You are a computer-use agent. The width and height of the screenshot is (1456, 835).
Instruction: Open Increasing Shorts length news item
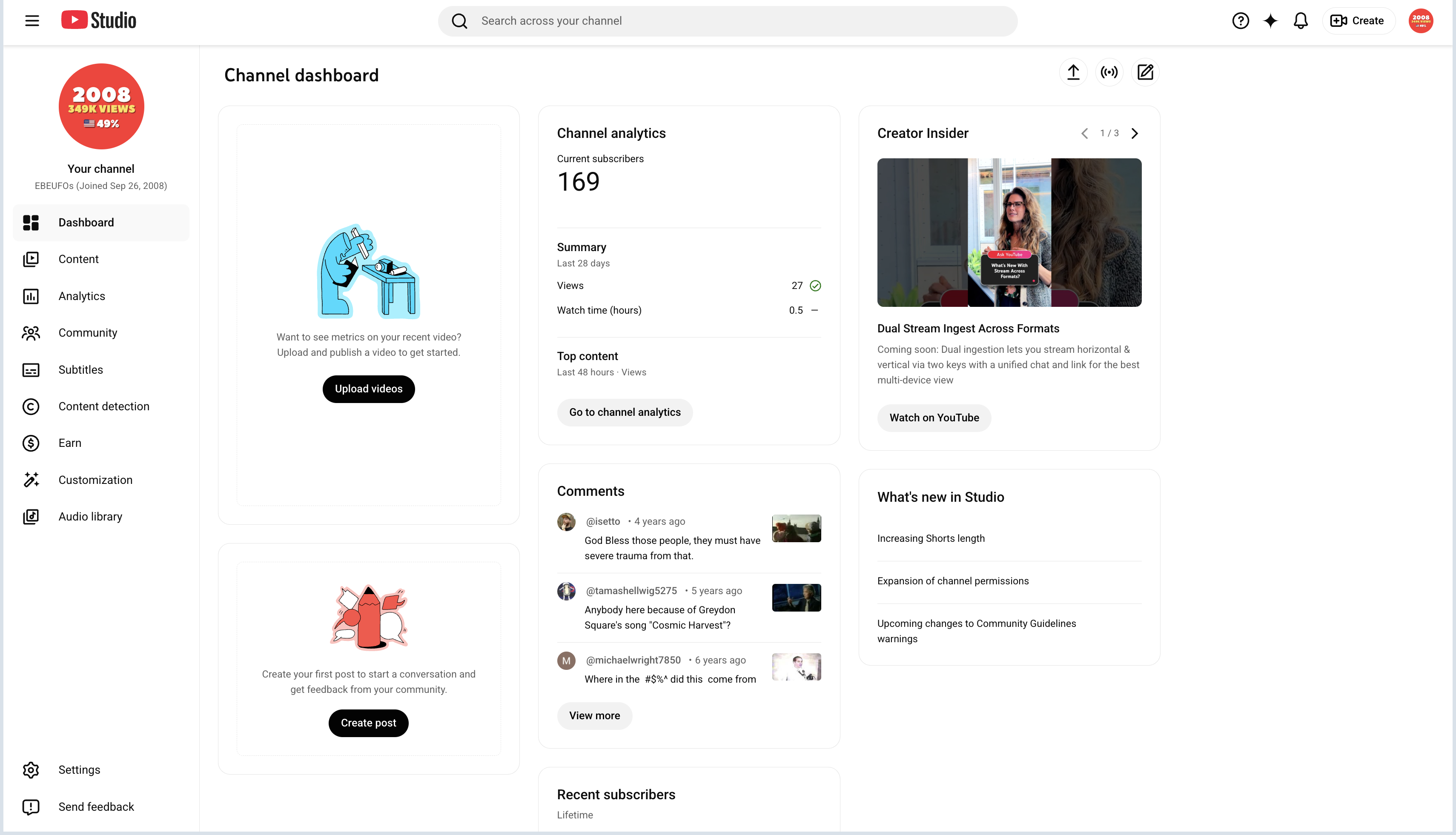point(931,538)
